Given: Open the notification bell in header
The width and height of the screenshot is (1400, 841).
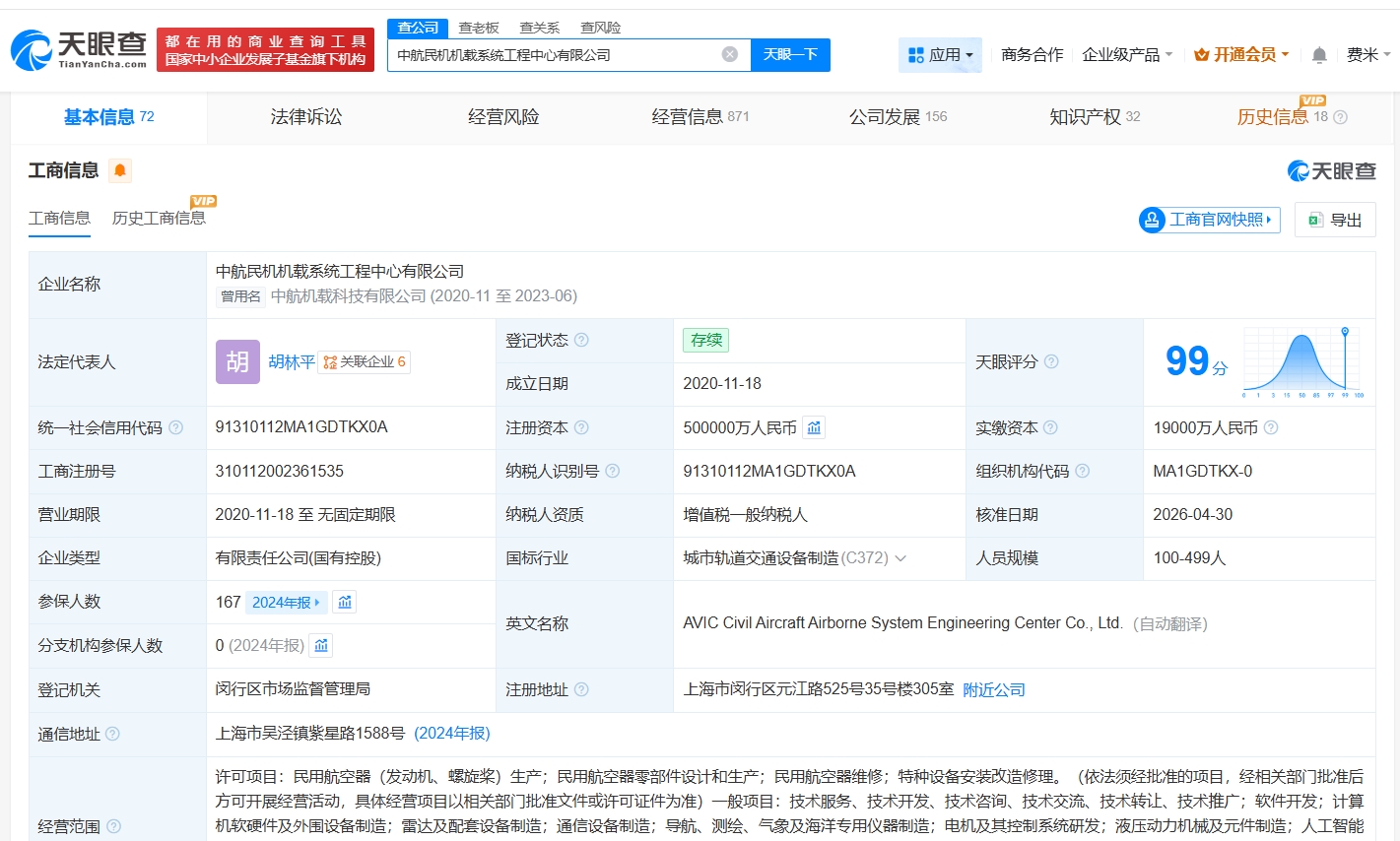Looking at the screenshot, I should (x=1319, y=55).
